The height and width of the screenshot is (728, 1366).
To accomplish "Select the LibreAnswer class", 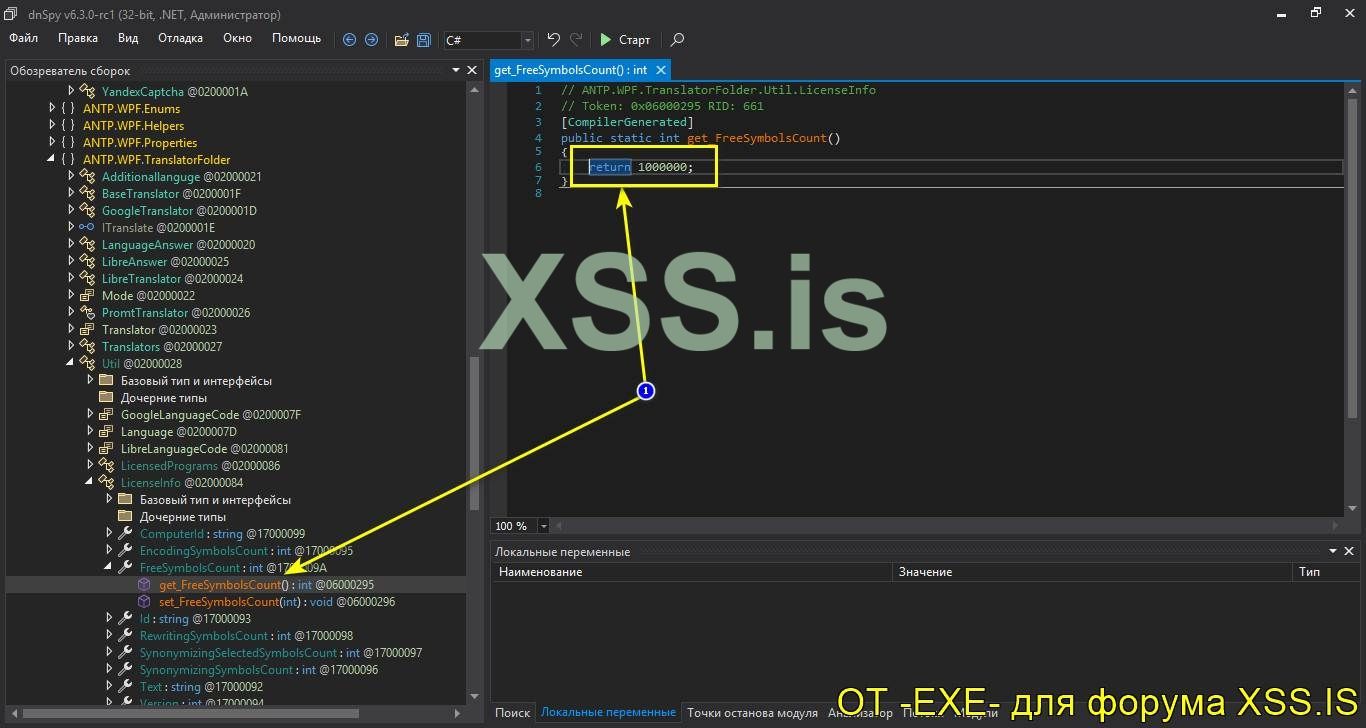I will [x=165, y=262].
